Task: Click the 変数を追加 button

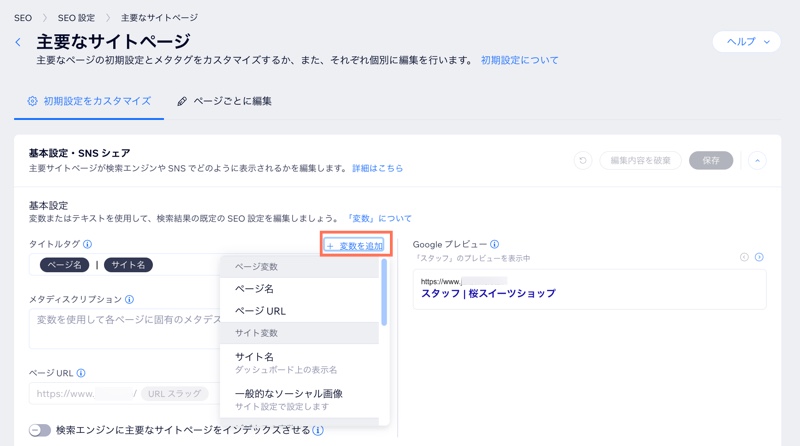Action: click(x=355, y=245)
